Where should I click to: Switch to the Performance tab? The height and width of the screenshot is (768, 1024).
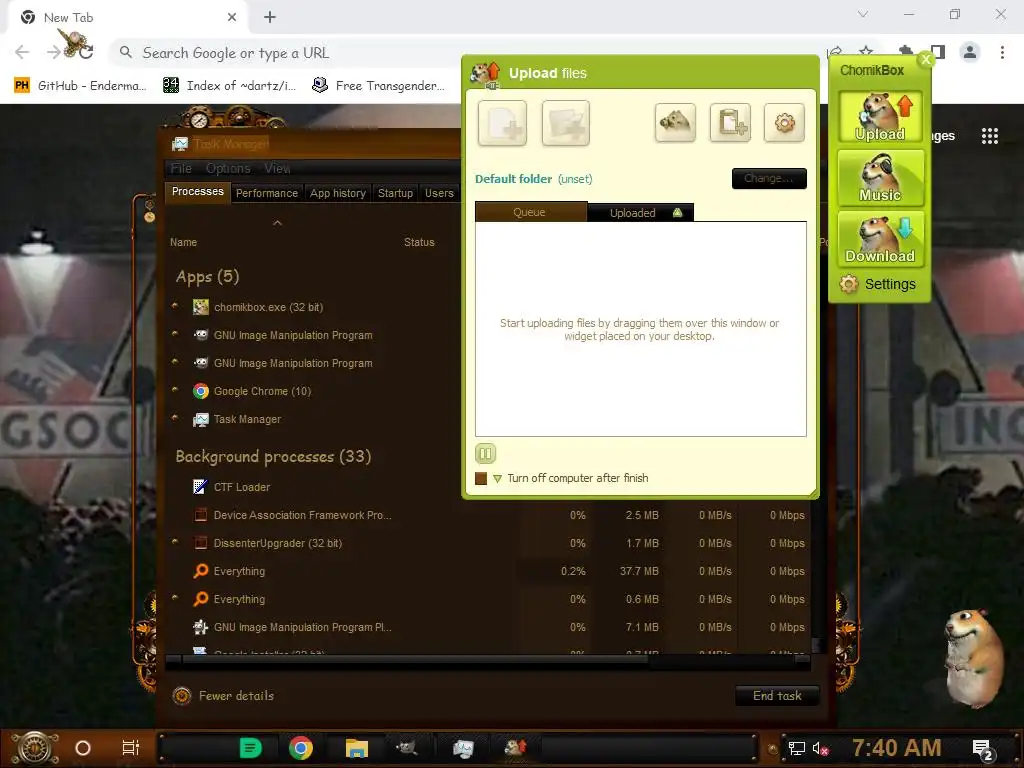click(266, 193)
